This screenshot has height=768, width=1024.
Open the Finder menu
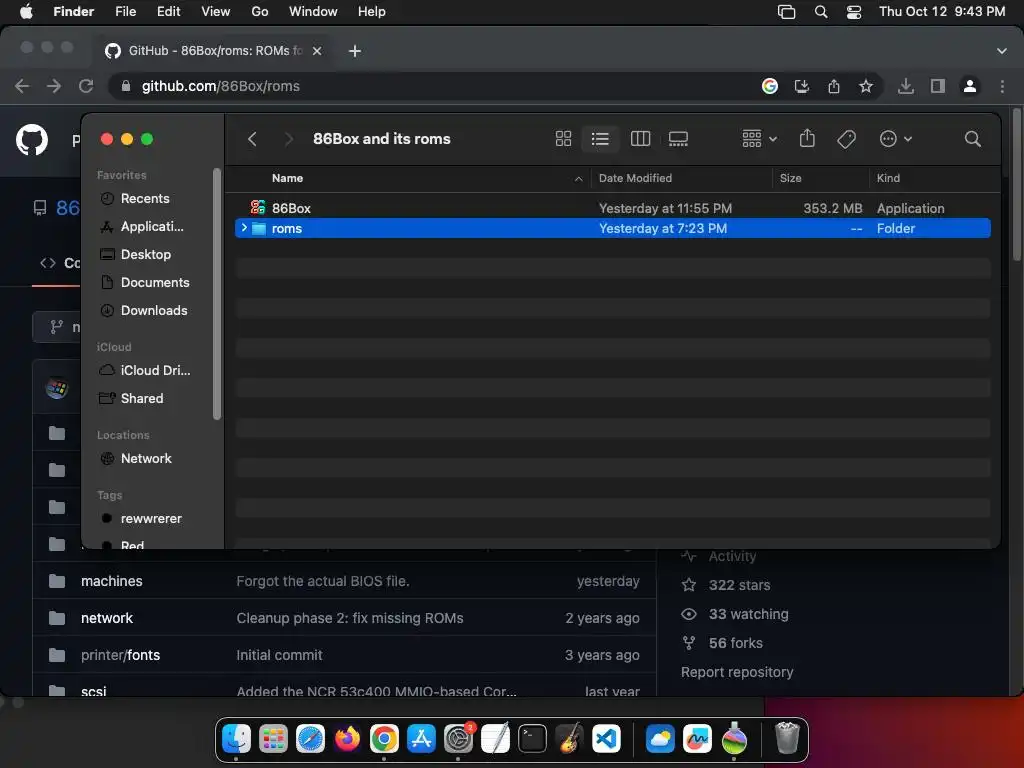74,12
